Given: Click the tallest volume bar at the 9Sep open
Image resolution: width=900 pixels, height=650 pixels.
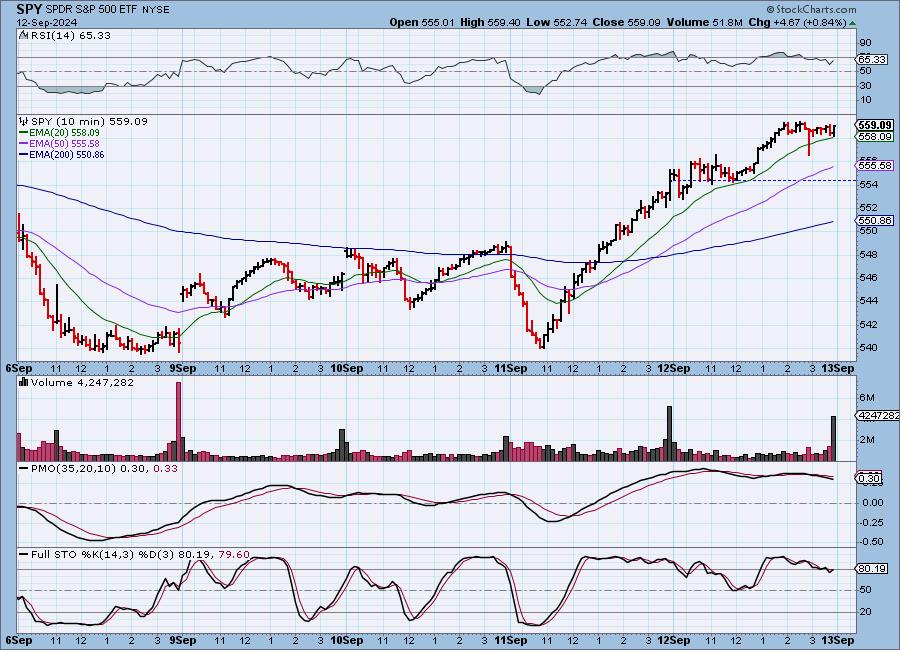Looking at the screenshot, I should (179, 421).
